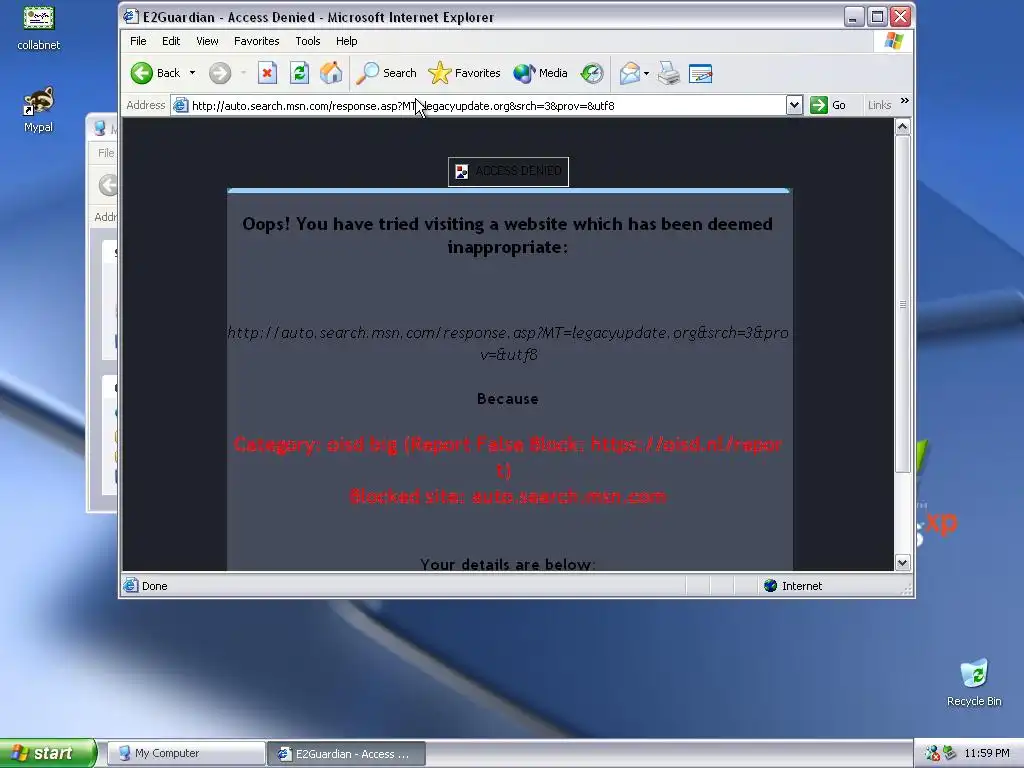Expand the Address bar dropdown
This screenshot has height=768, width=1024.
click(x=794, y=105)
